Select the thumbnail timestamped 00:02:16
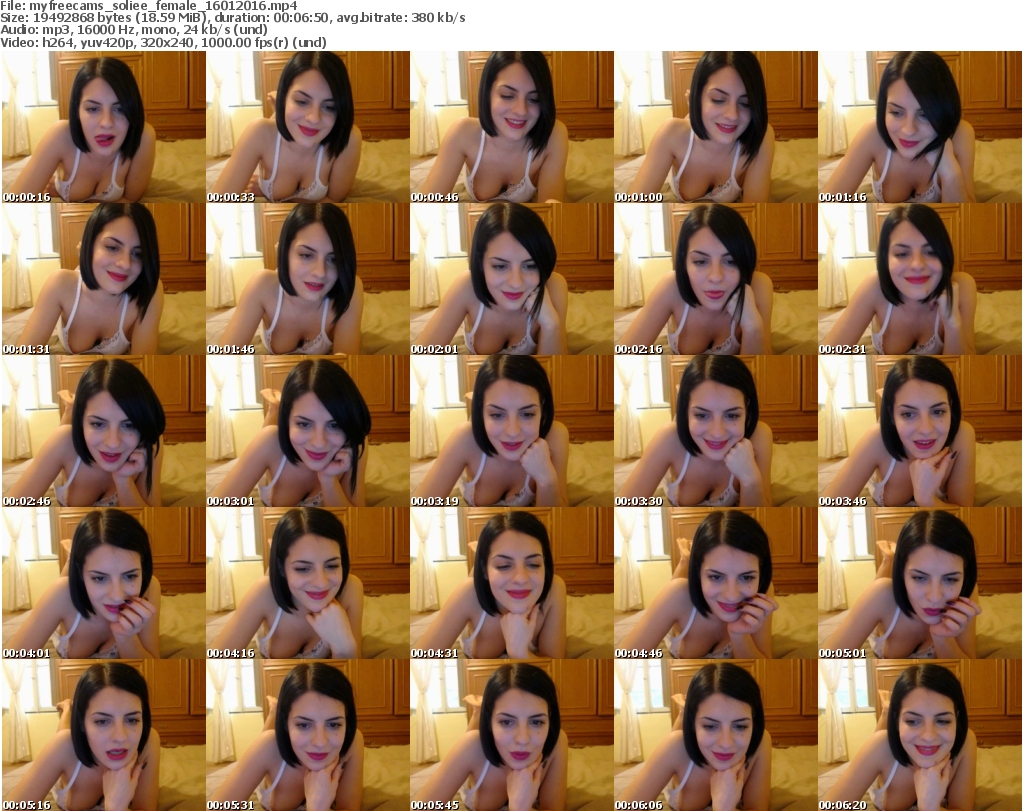 pos(716,279)
